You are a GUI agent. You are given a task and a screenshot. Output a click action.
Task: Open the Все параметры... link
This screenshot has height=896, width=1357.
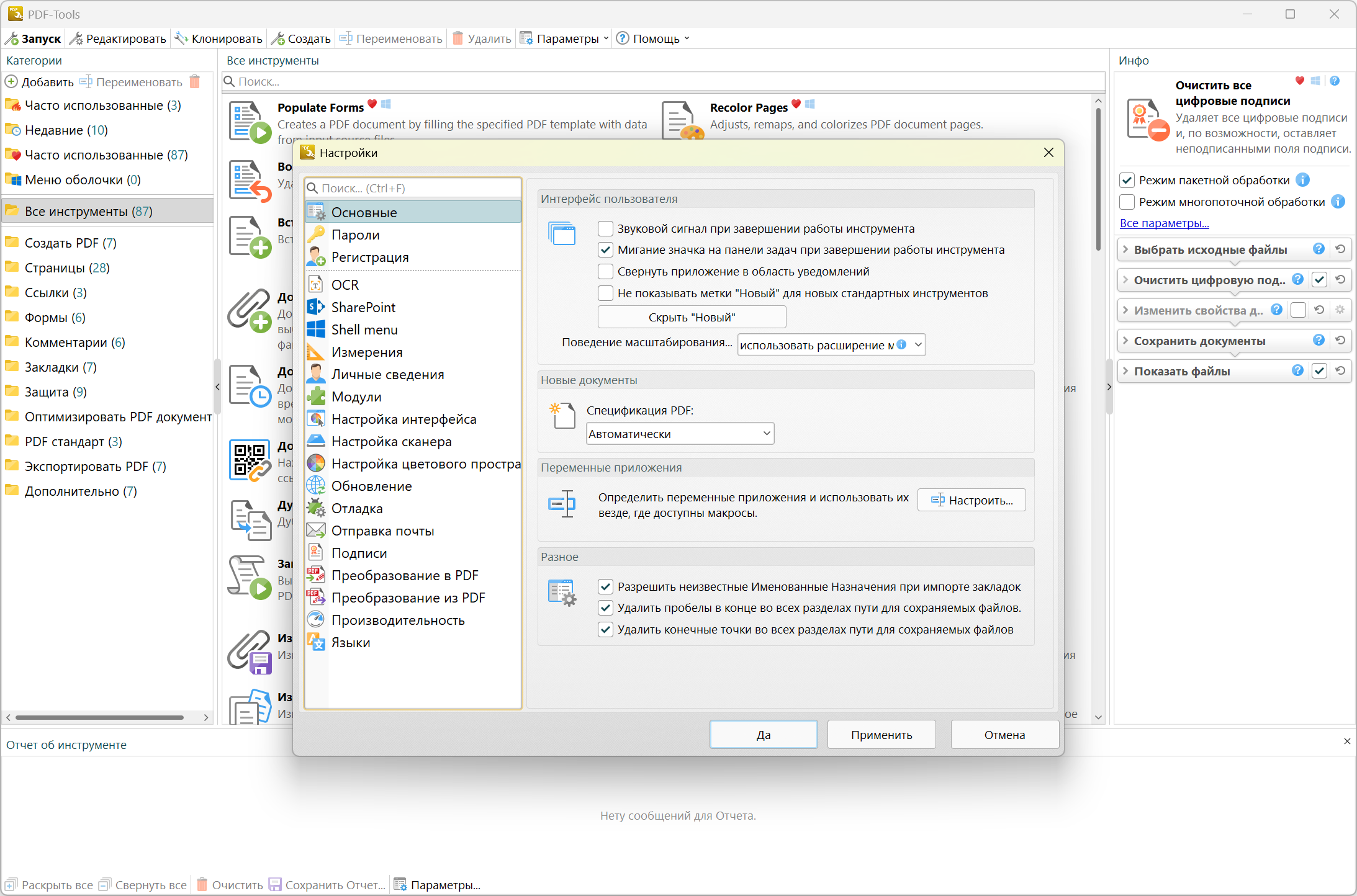(1164, 223)
